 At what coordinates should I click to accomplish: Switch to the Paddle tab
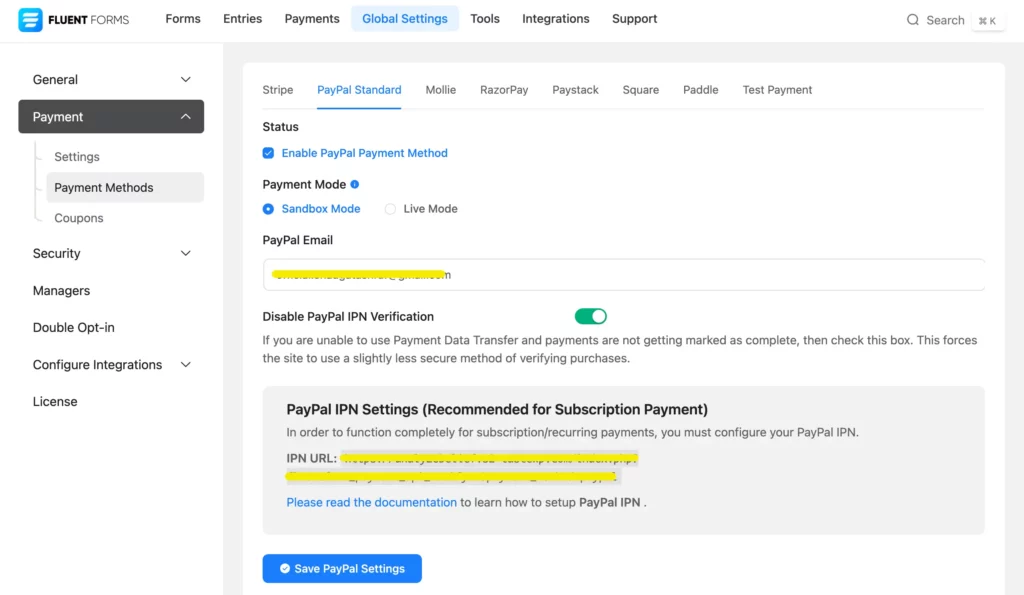click(701, 90)
